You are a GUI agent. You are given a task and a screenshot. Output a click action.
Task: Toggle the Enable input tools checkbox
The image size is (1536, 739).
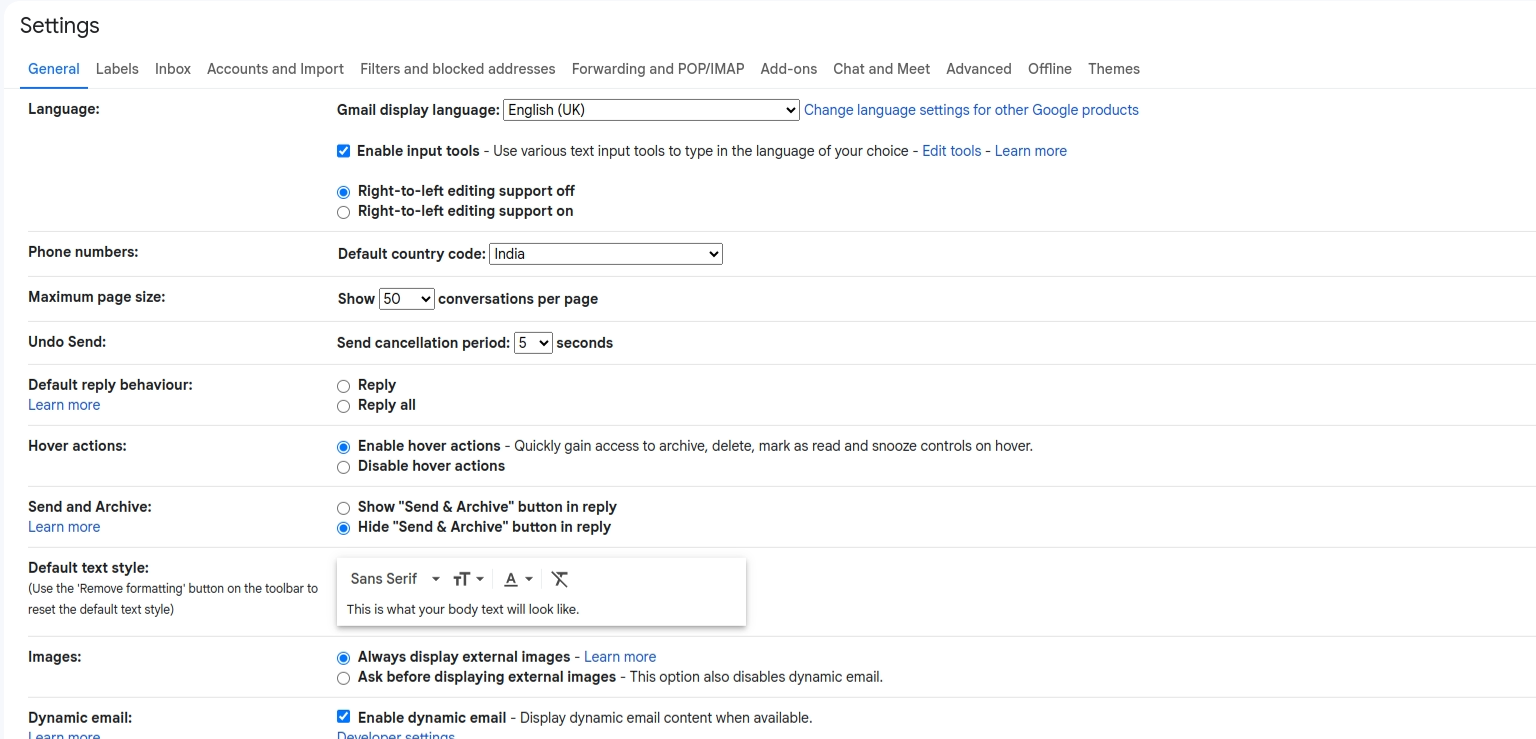click(344, 151)
